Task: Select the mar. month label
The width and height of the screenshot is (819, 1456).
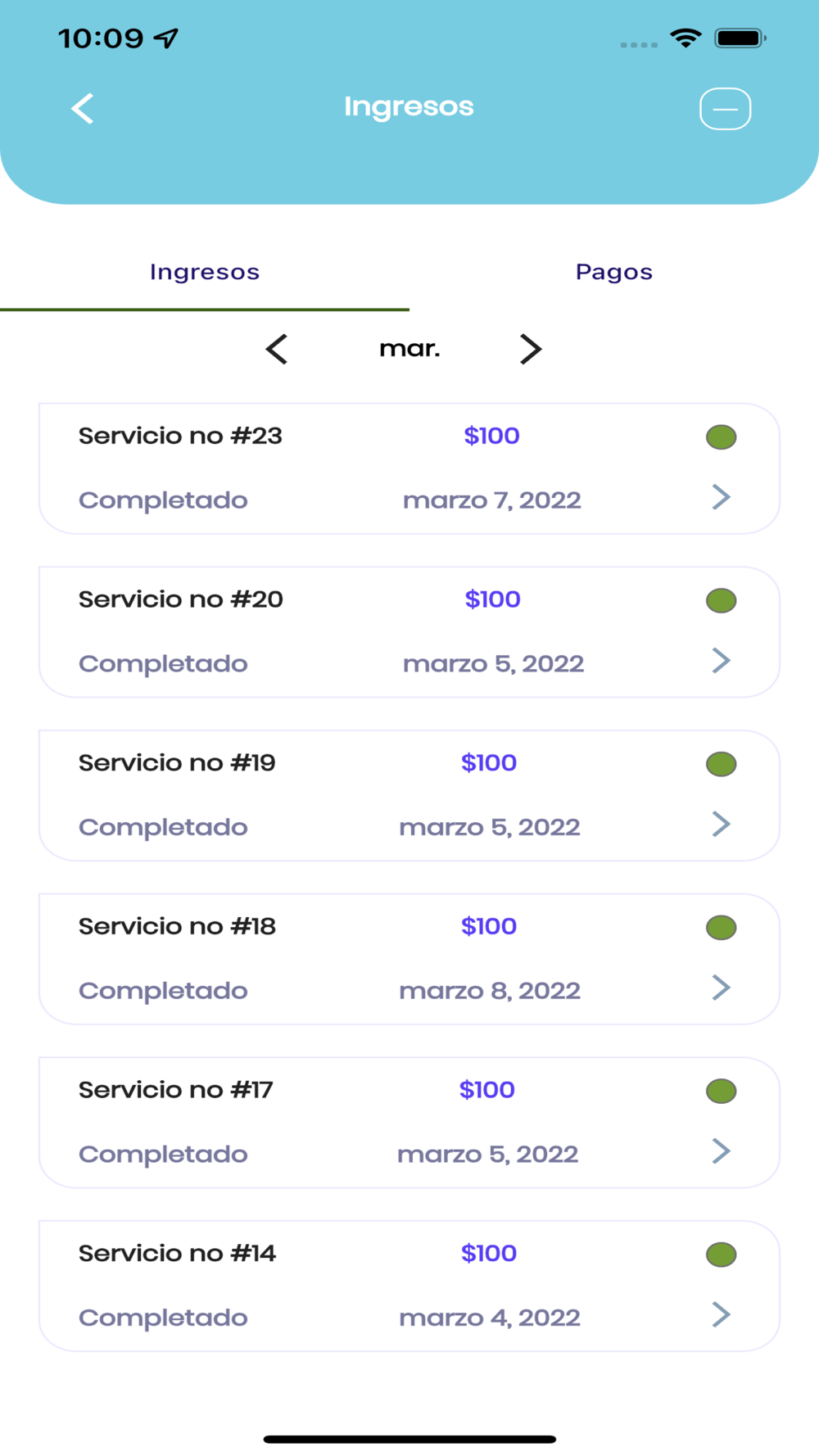Action: point(409,349)
